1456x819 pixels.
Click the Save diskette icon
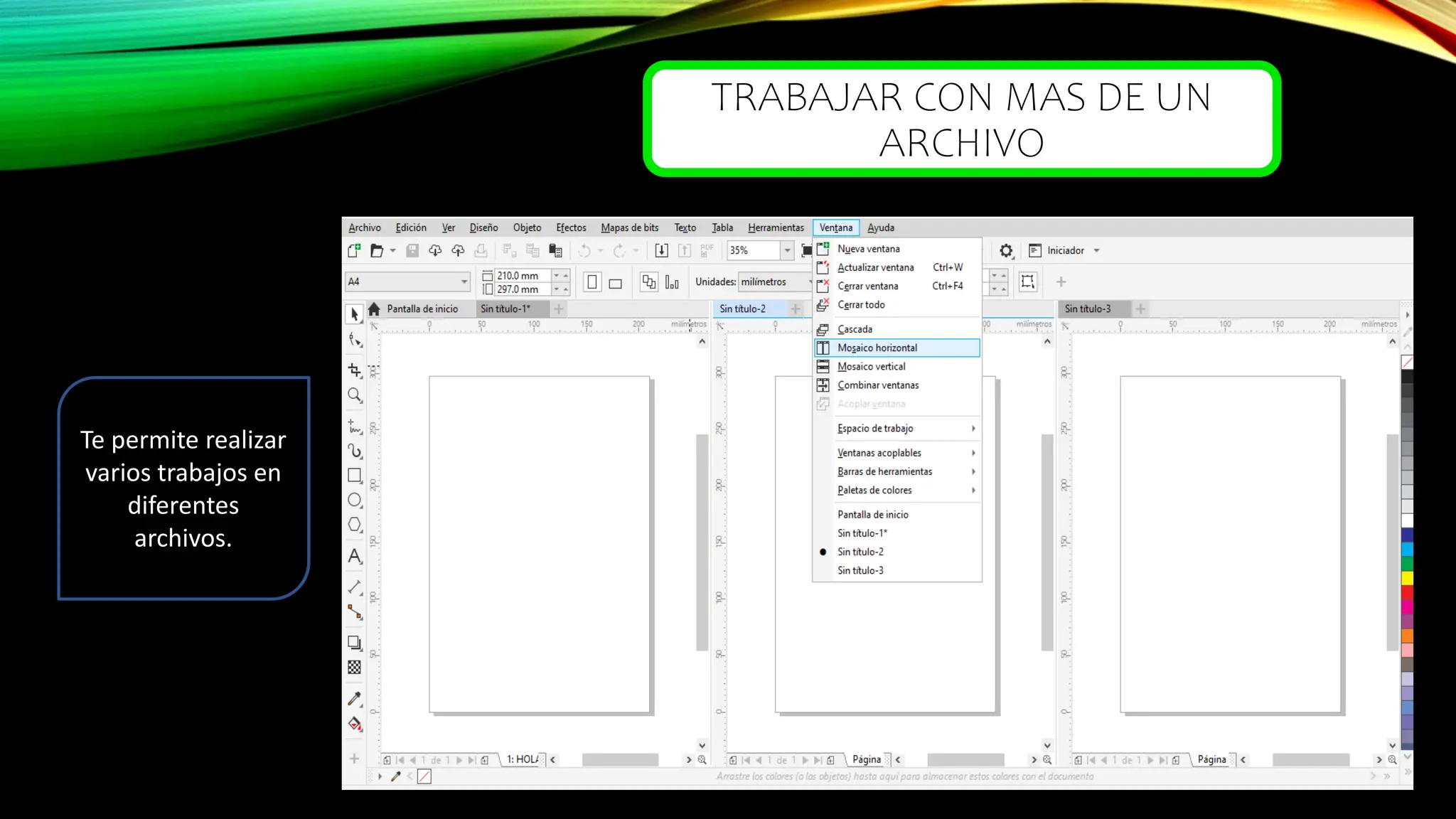coord(412,250)
